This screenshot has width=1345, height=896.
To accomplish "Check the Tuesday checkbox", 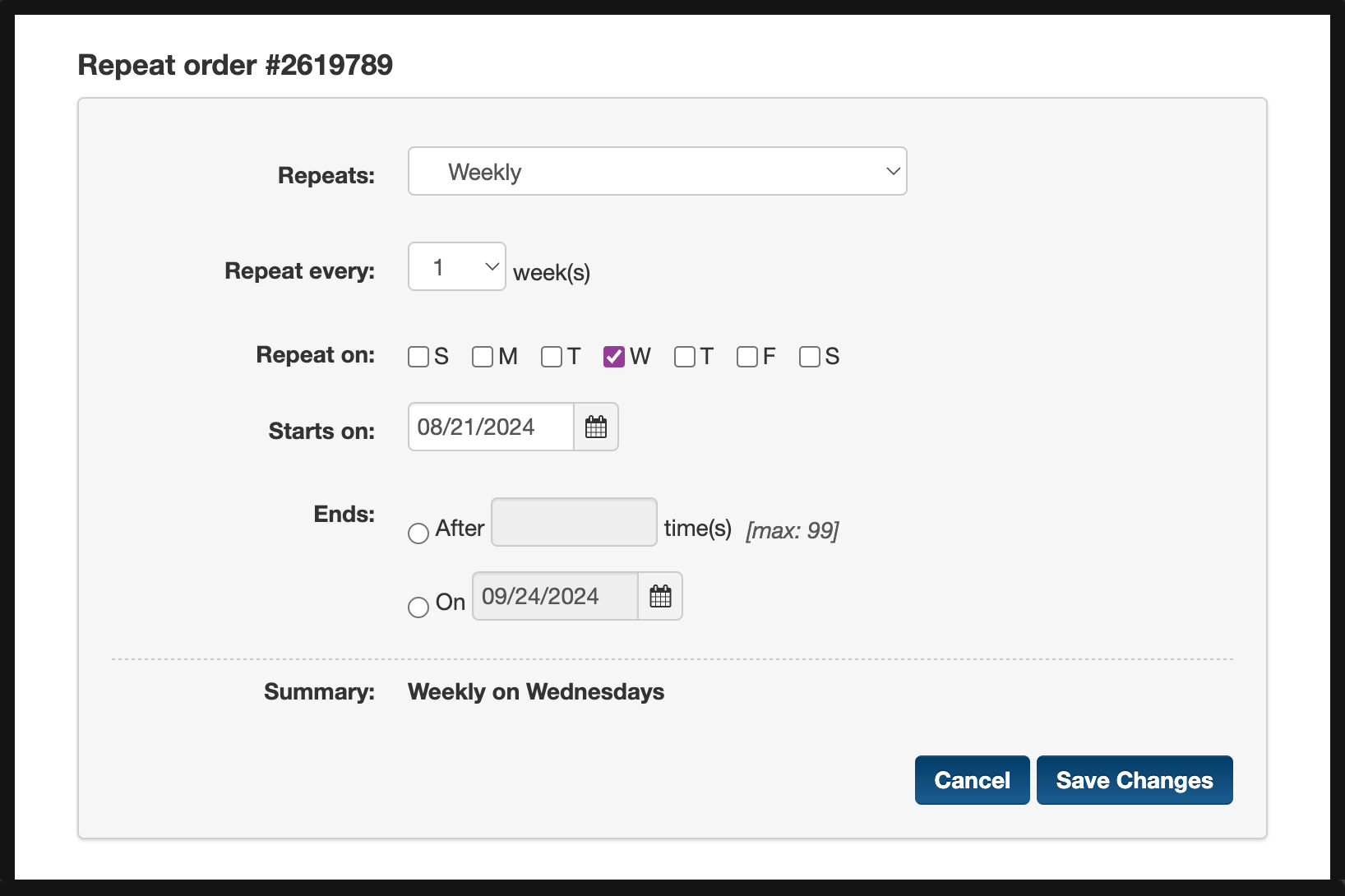I will [550, 357].
